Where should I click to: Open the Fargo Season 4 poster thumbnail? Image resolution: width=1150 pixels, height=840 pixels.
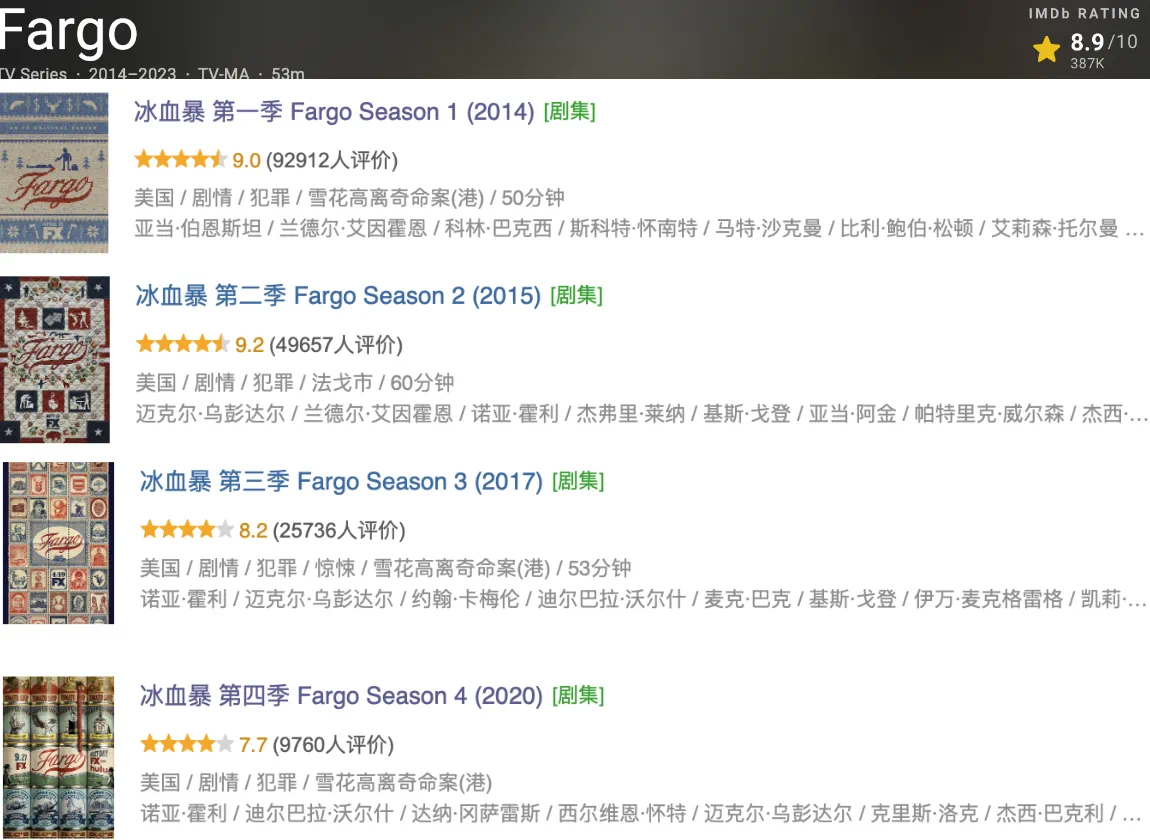coord(59,757)
